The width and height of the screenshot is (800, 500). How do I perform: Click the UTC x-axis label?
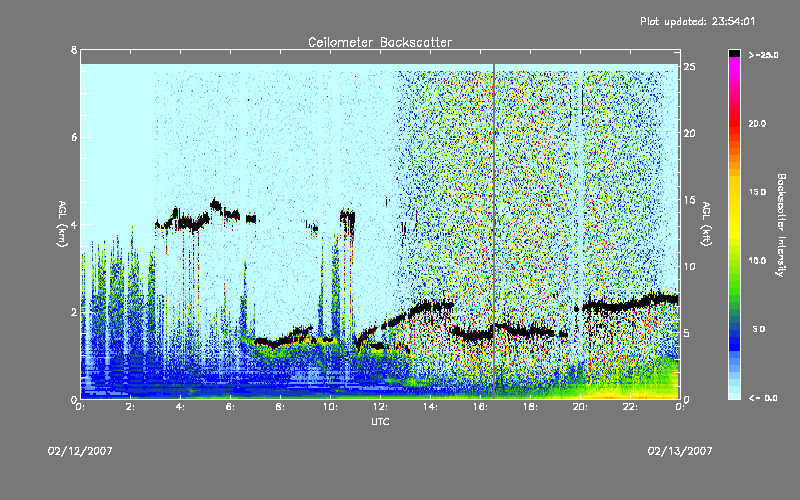point(380,421)
